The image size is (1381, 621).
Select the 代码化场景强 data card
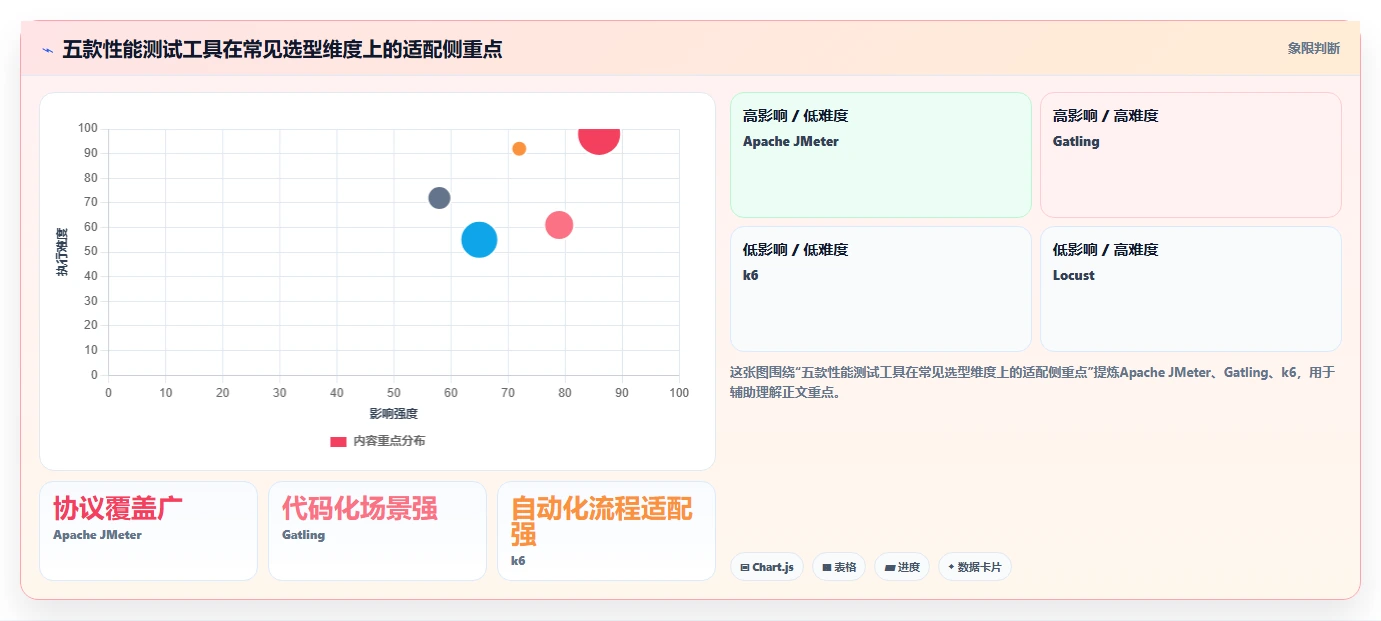coord(377,531)
